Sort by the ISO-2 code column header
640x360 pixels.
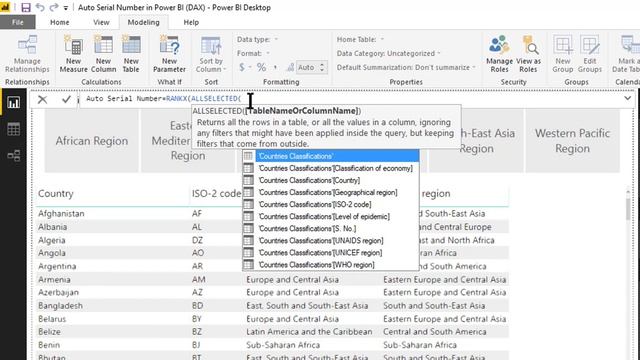[216, 193]
